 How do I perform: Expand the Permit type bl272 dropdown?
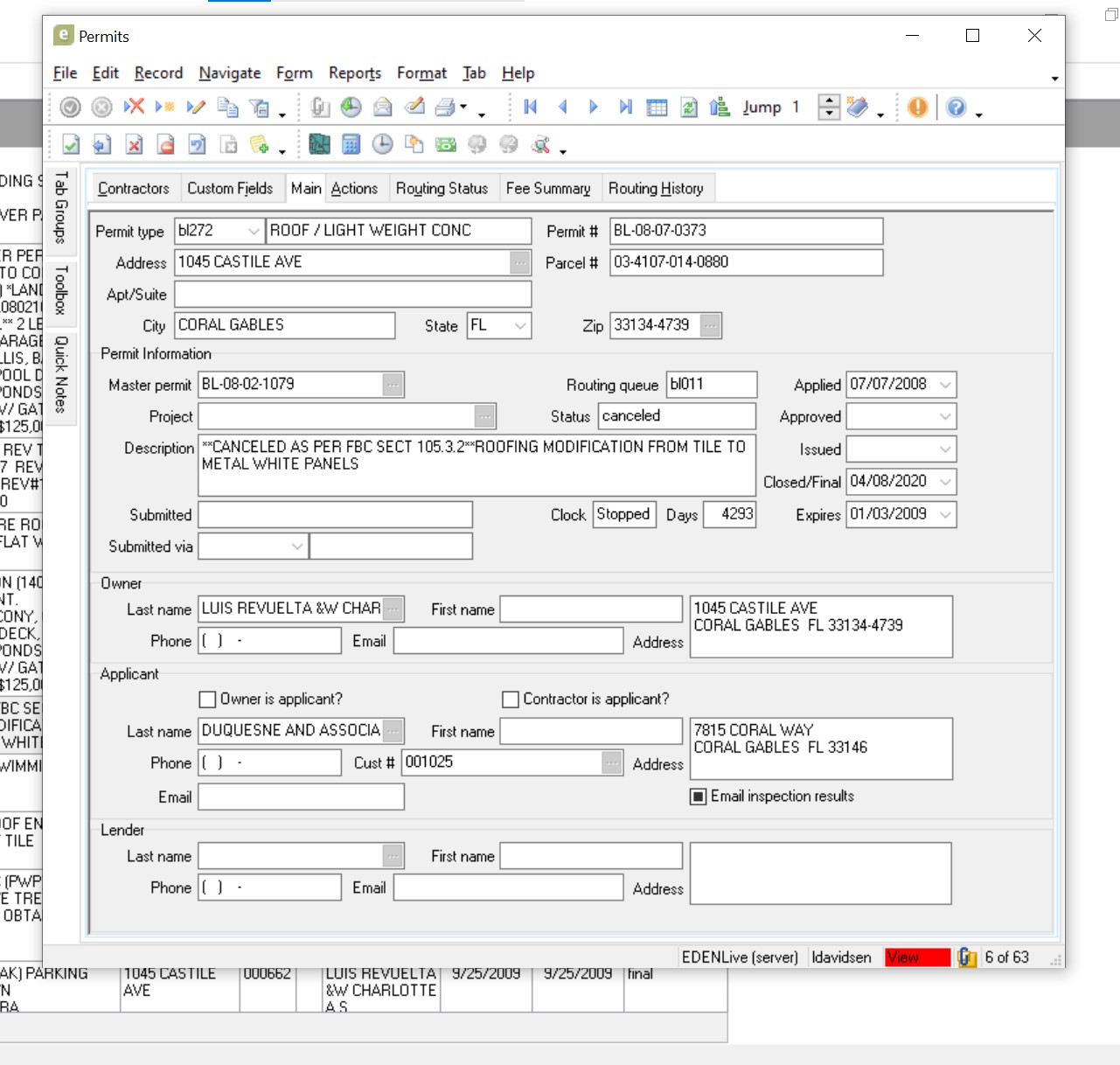click(254, 231)
